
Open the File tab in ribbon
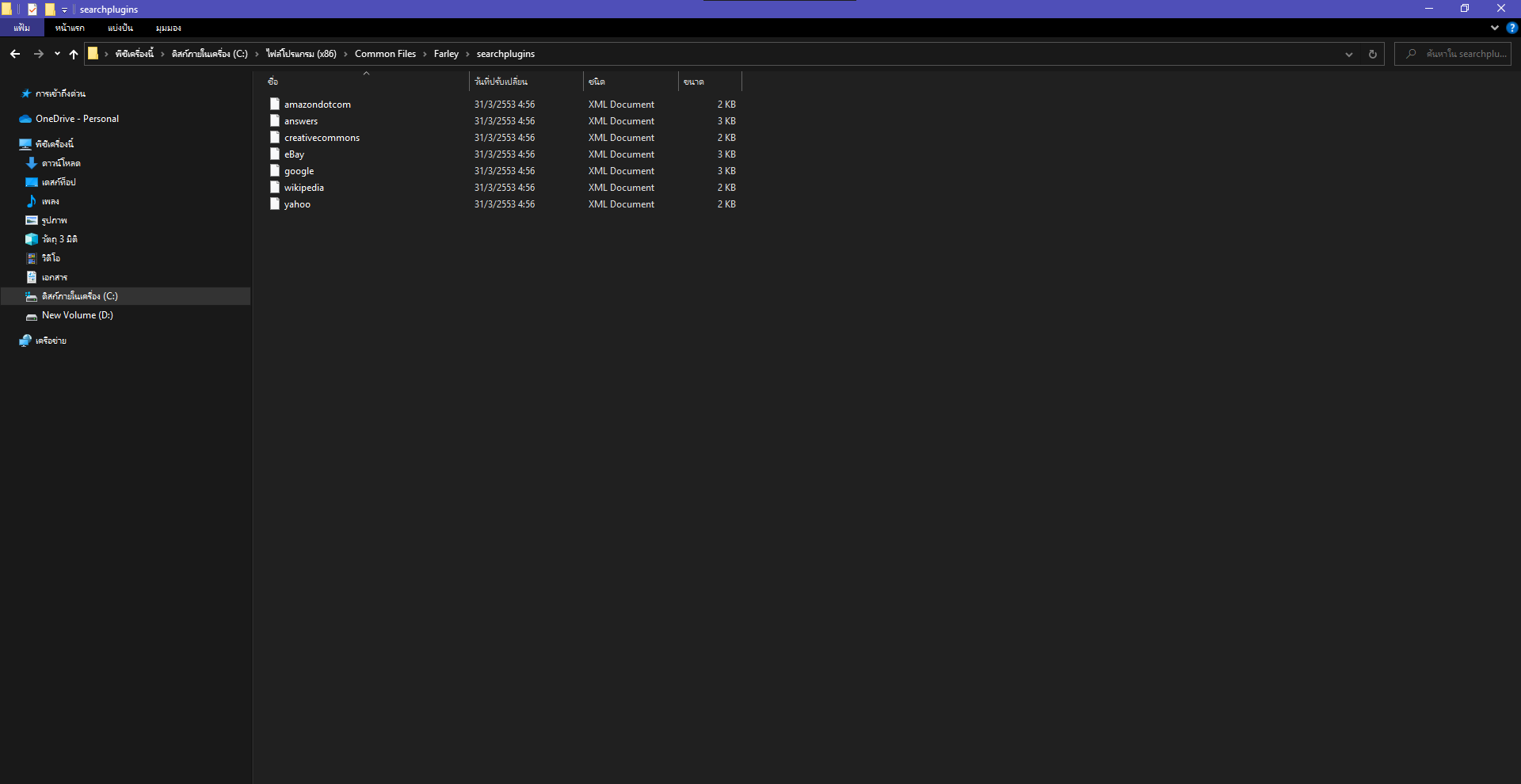22,28
